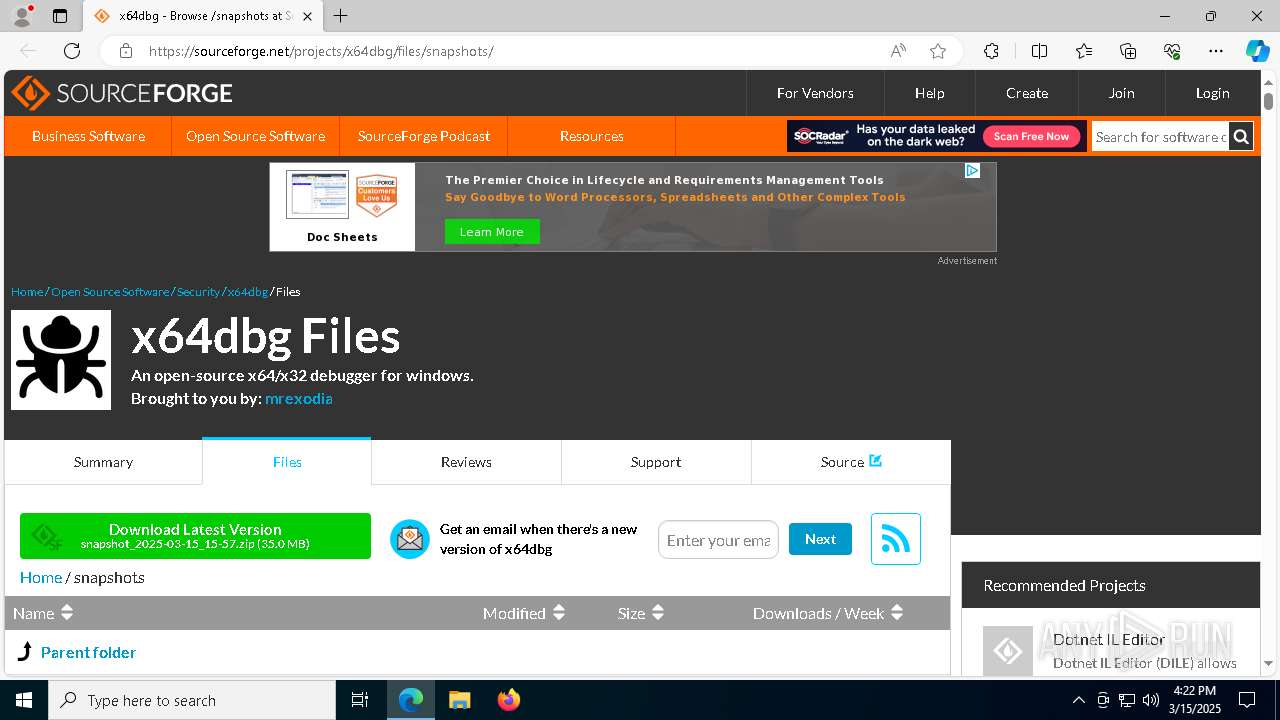Screen dimensions: 1280x720
Task: Open the Resources menu
Action: 592,136
